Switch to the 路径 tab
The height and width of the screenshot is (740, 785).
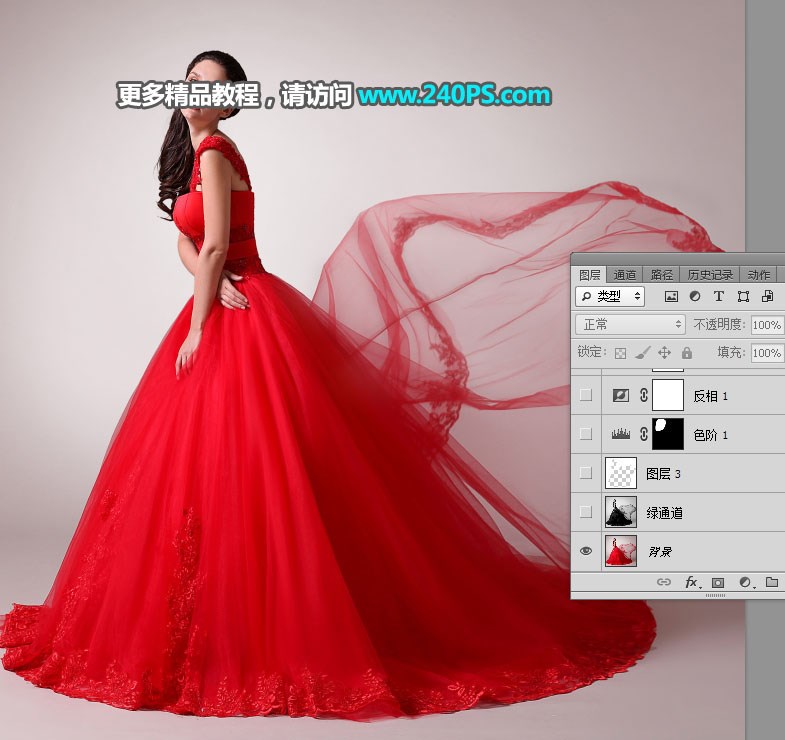(x=661, y=275)
